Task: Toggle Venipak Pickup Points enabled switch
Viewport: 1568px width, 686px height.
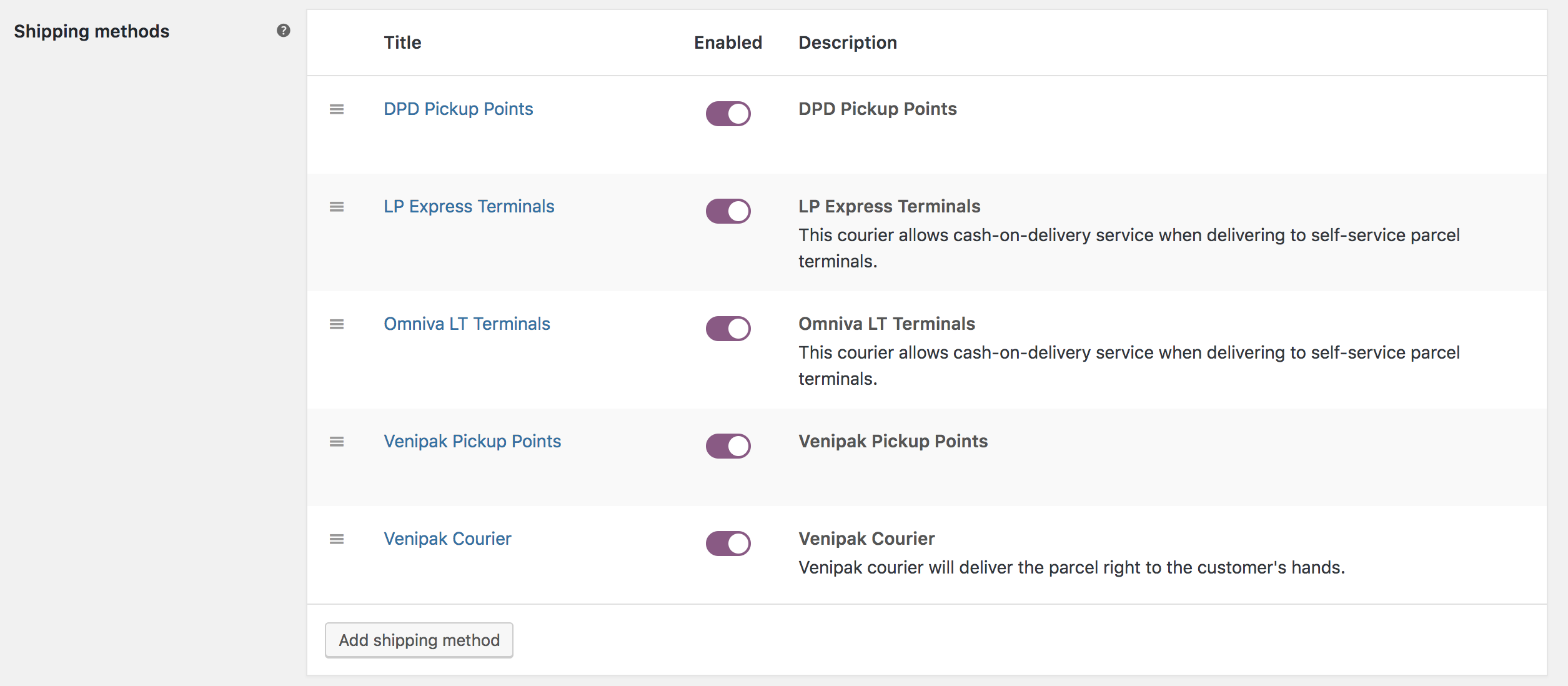Action: tap(728, 446)
